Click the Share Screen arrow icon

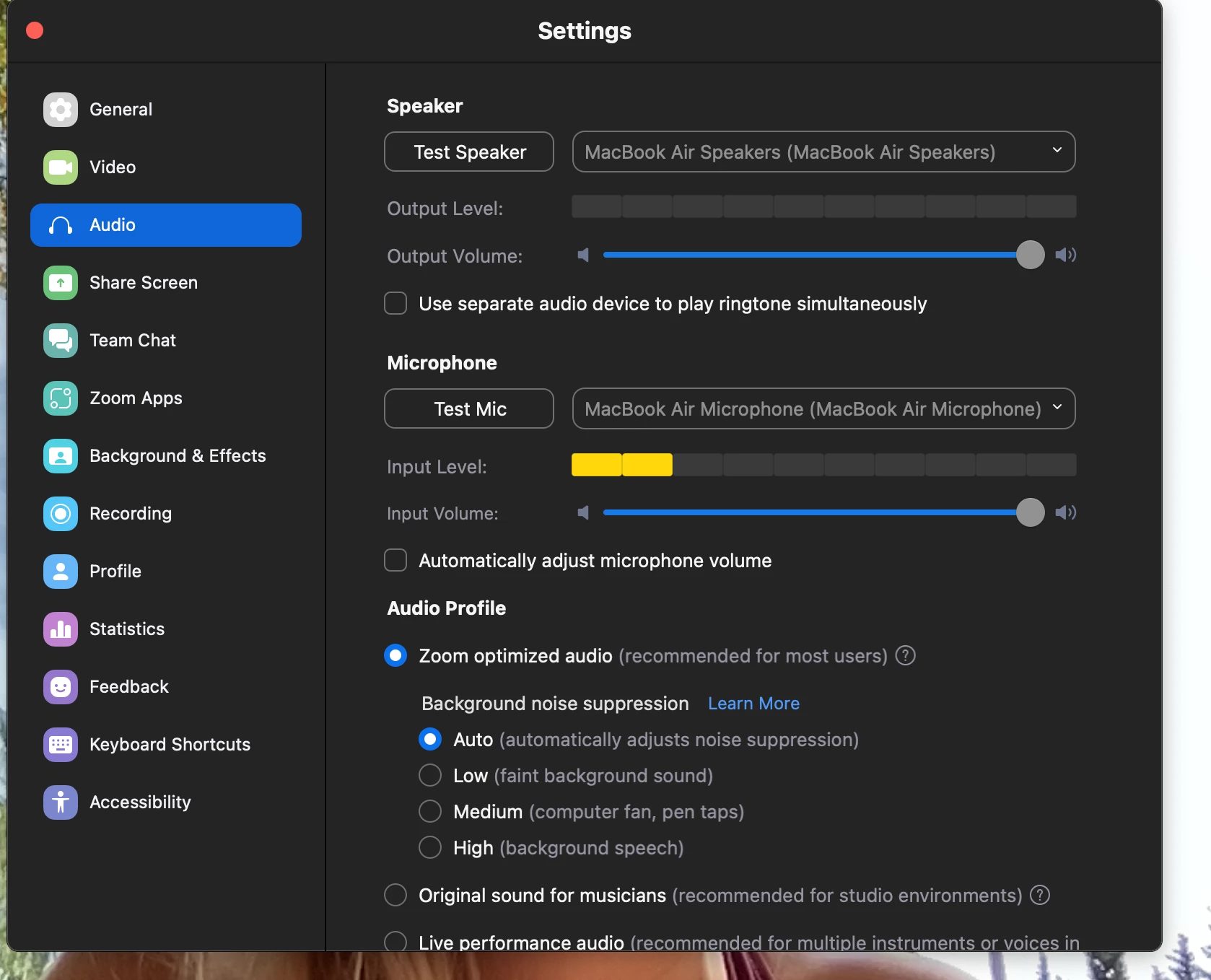click(x=61, y=283)
